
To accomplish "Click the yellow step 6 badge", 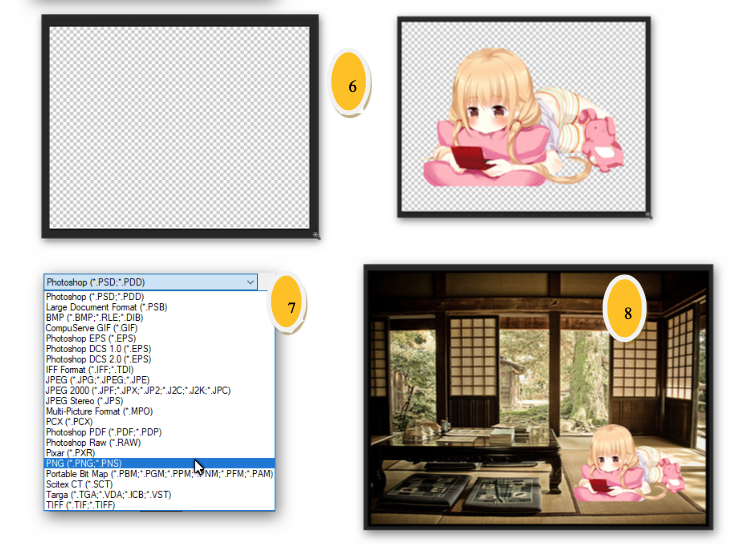I will (352, 86).
